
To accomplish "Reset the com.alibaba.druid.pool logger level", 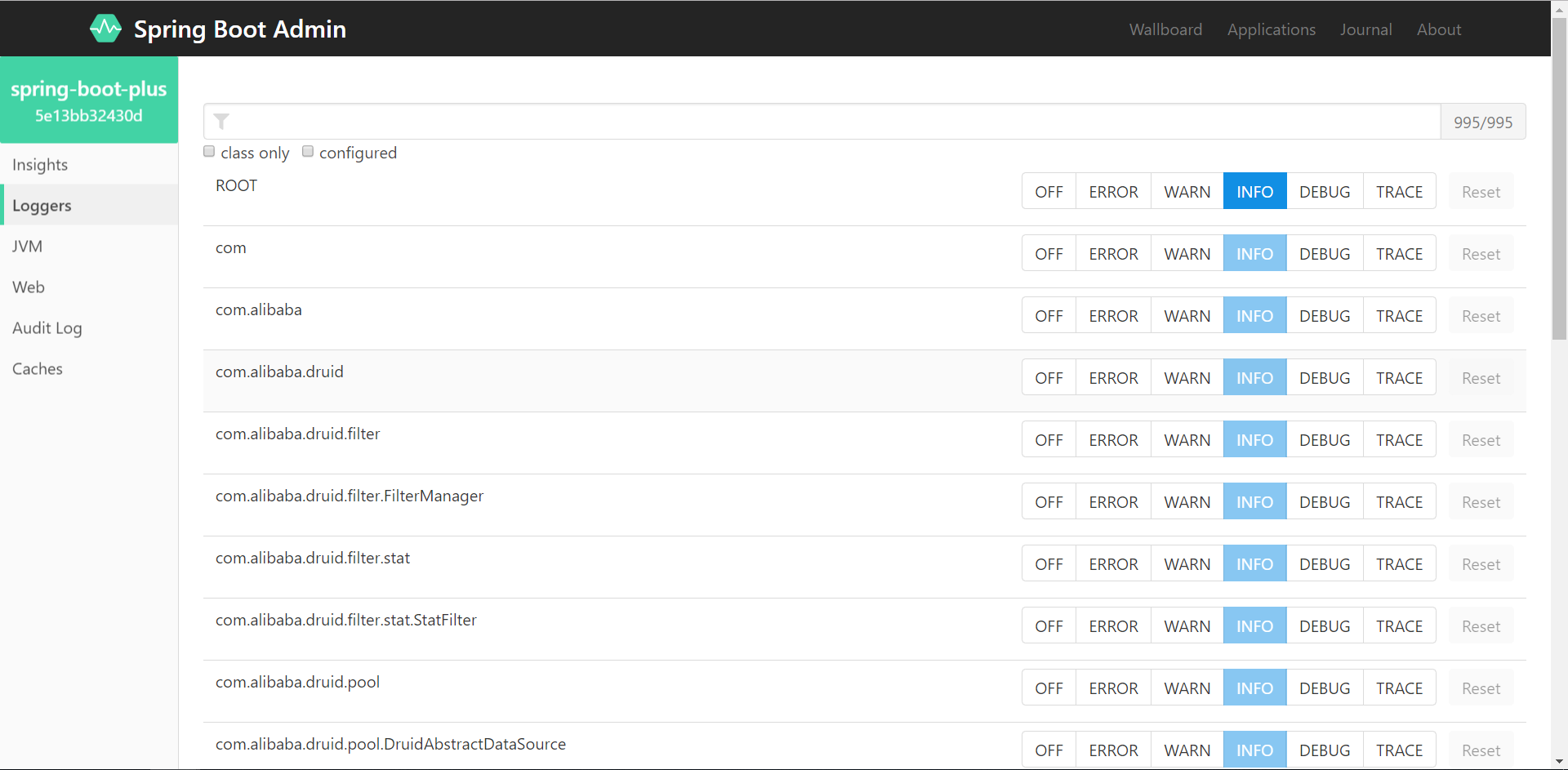I will [1481, 688].
